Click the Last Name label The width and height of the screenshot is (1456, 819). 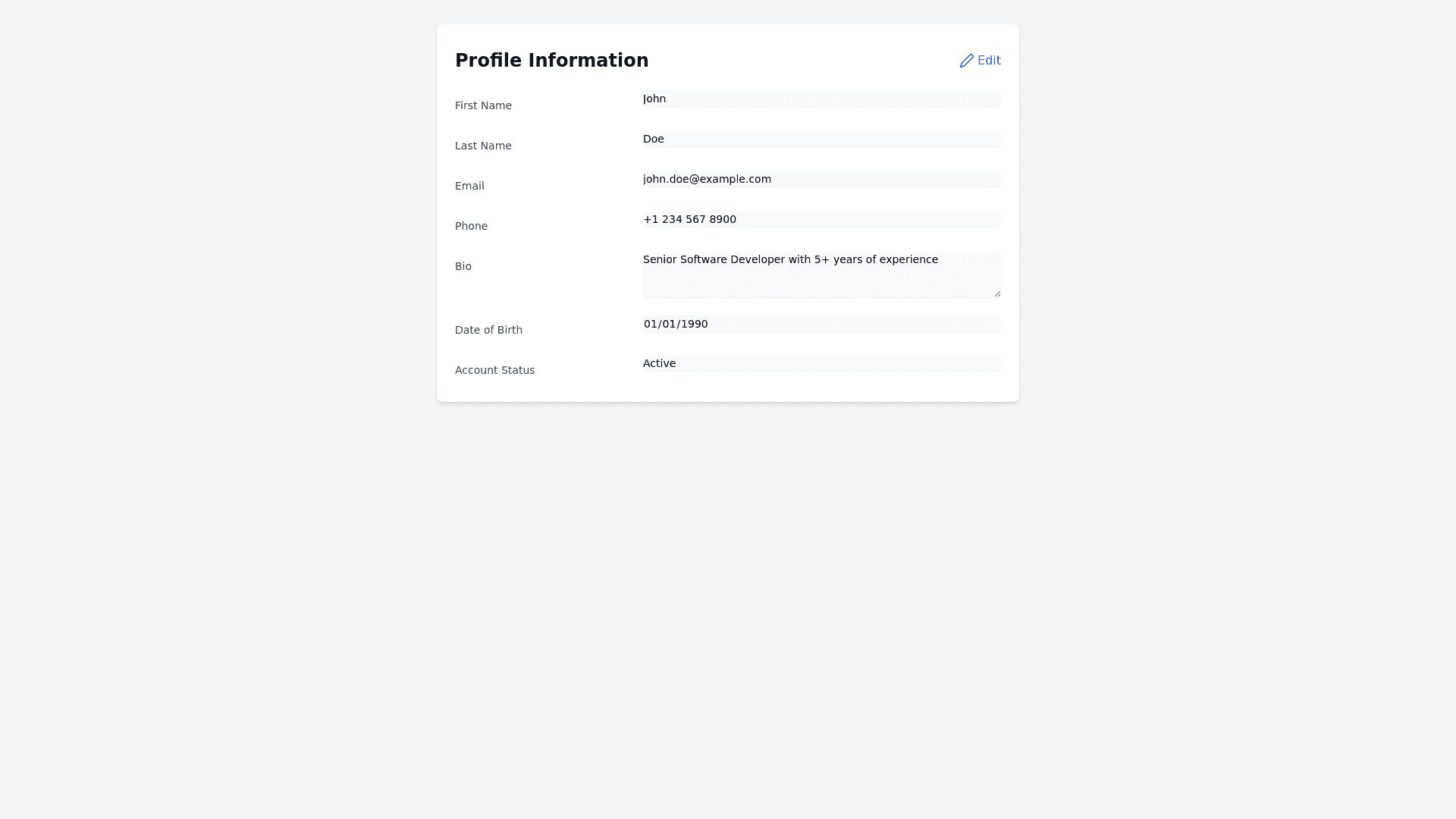coord(483,146)
